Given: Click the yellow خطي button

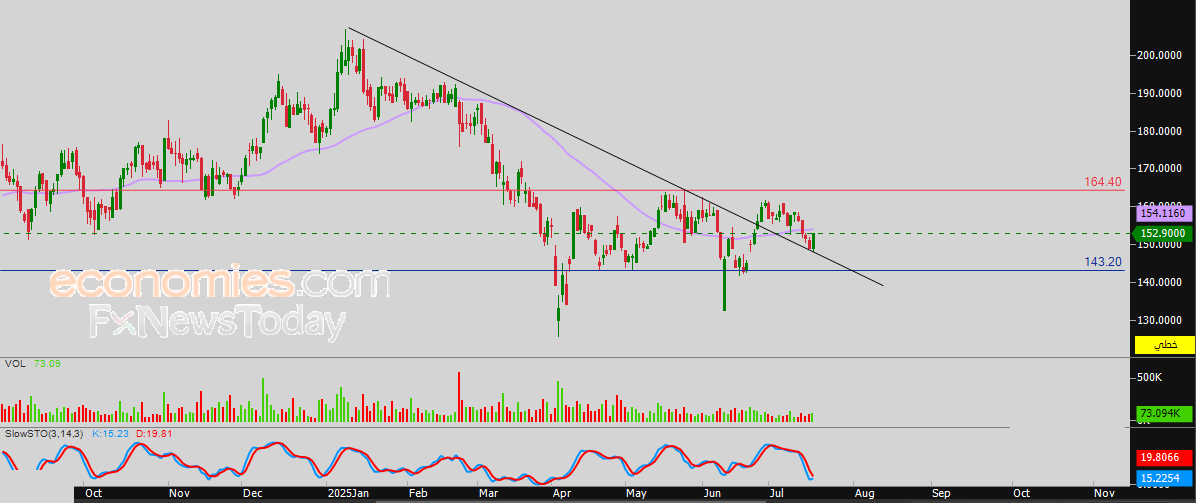Looking at the screenshot, I should click(1164, 344).
